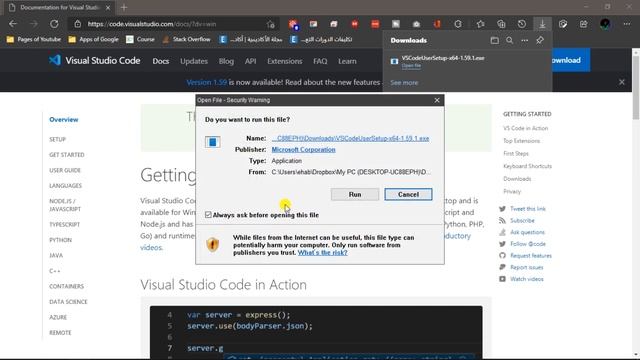Open a new browser tab
640x360 pixels.
pyautogui.click(x=124, y=7)
